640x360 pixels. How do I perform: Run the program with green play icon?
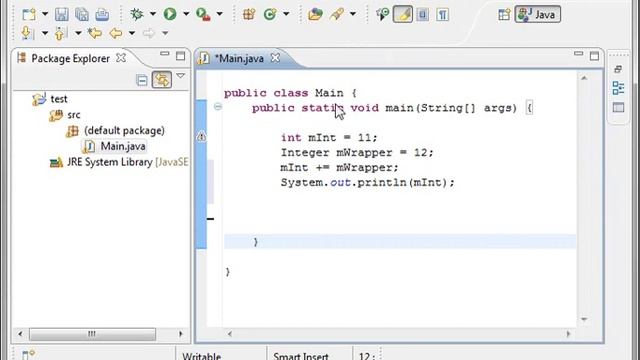coord(170,14)
